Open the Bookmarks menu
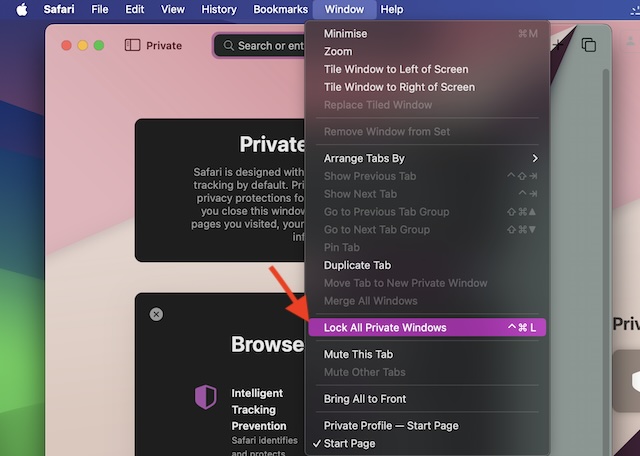640x456 pixels. click(x=280, y=9)
